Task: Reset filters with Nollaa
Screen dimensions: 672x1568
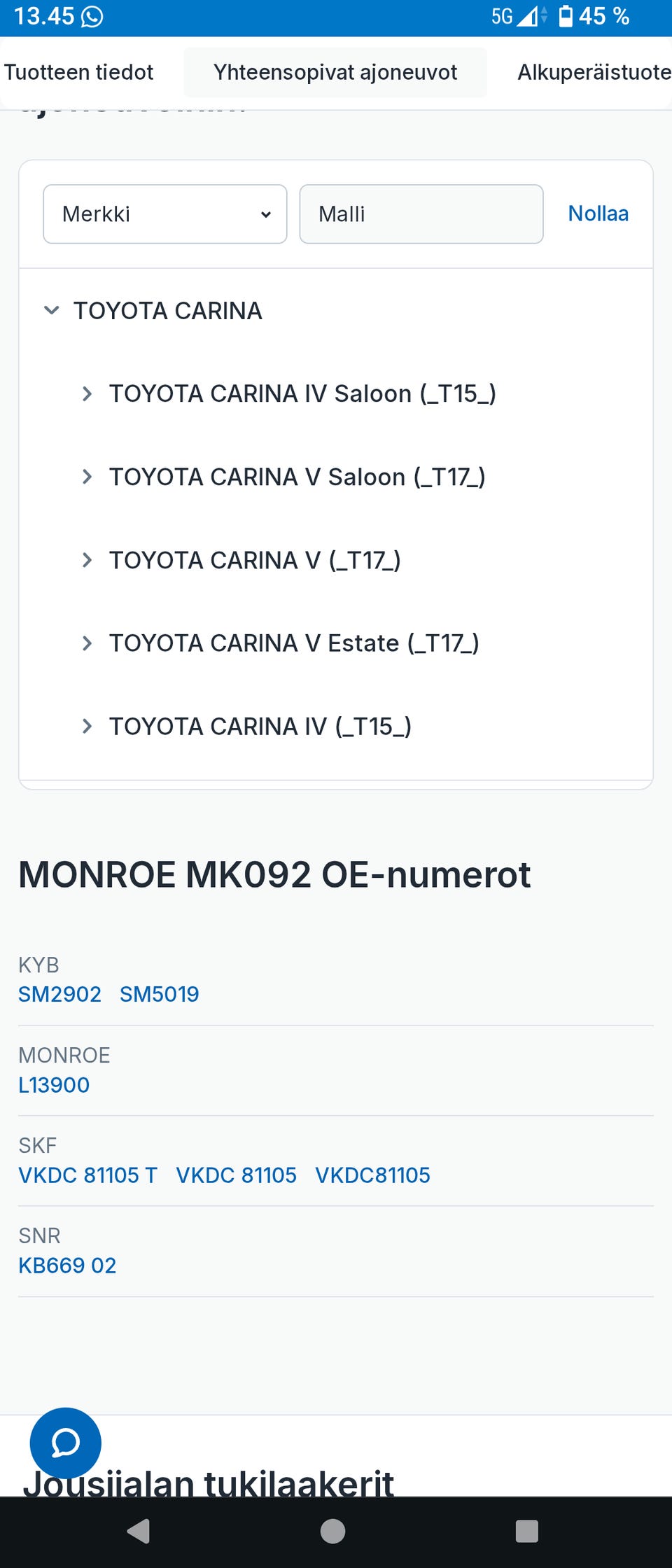Action: (598, 213)
